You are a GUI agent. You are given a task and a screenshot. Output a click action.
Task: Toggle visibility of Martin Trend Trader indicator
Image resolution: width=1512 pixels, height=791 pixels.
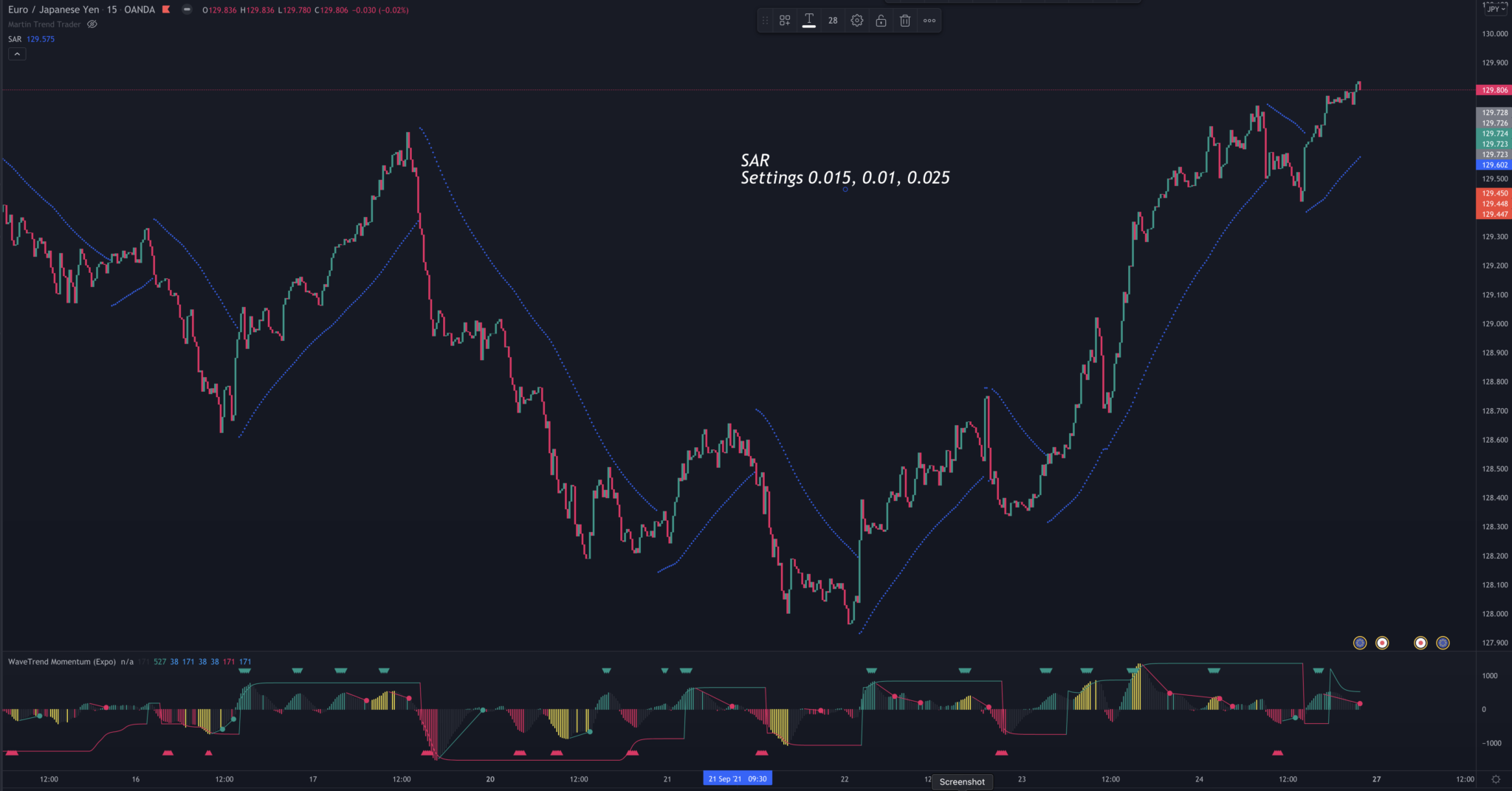[92, 24]
